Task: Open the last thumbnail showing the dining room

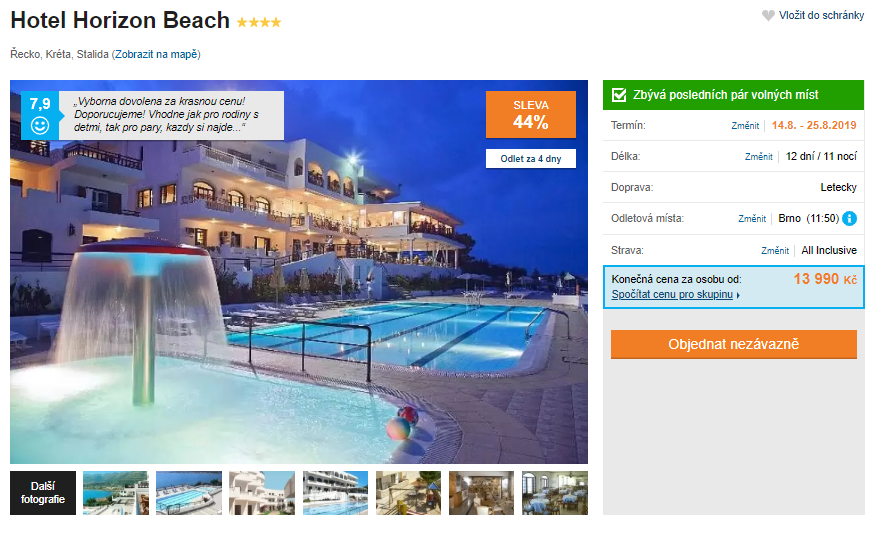Action: pos(555,493)
